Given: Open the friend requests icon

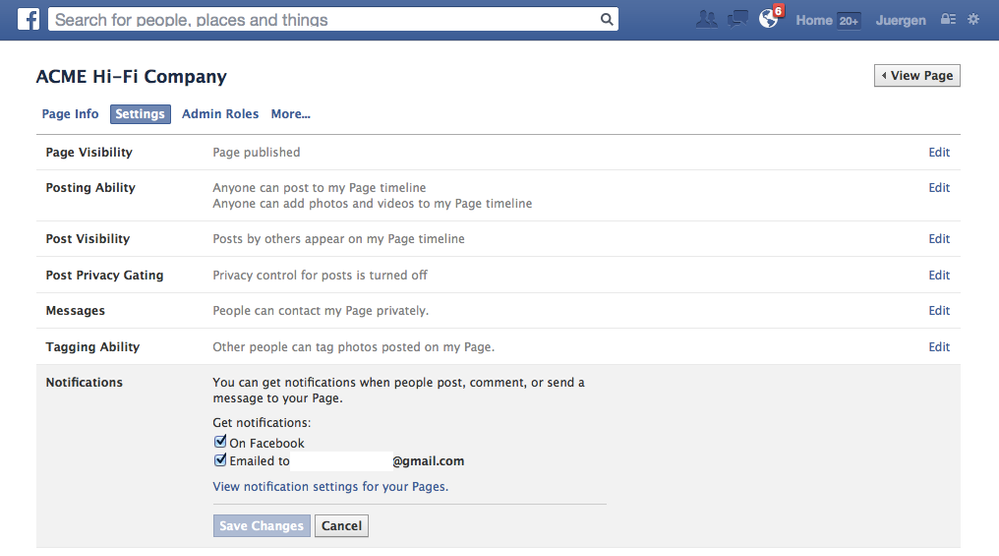Looking at the screenshot, I should tap(706, 19).
